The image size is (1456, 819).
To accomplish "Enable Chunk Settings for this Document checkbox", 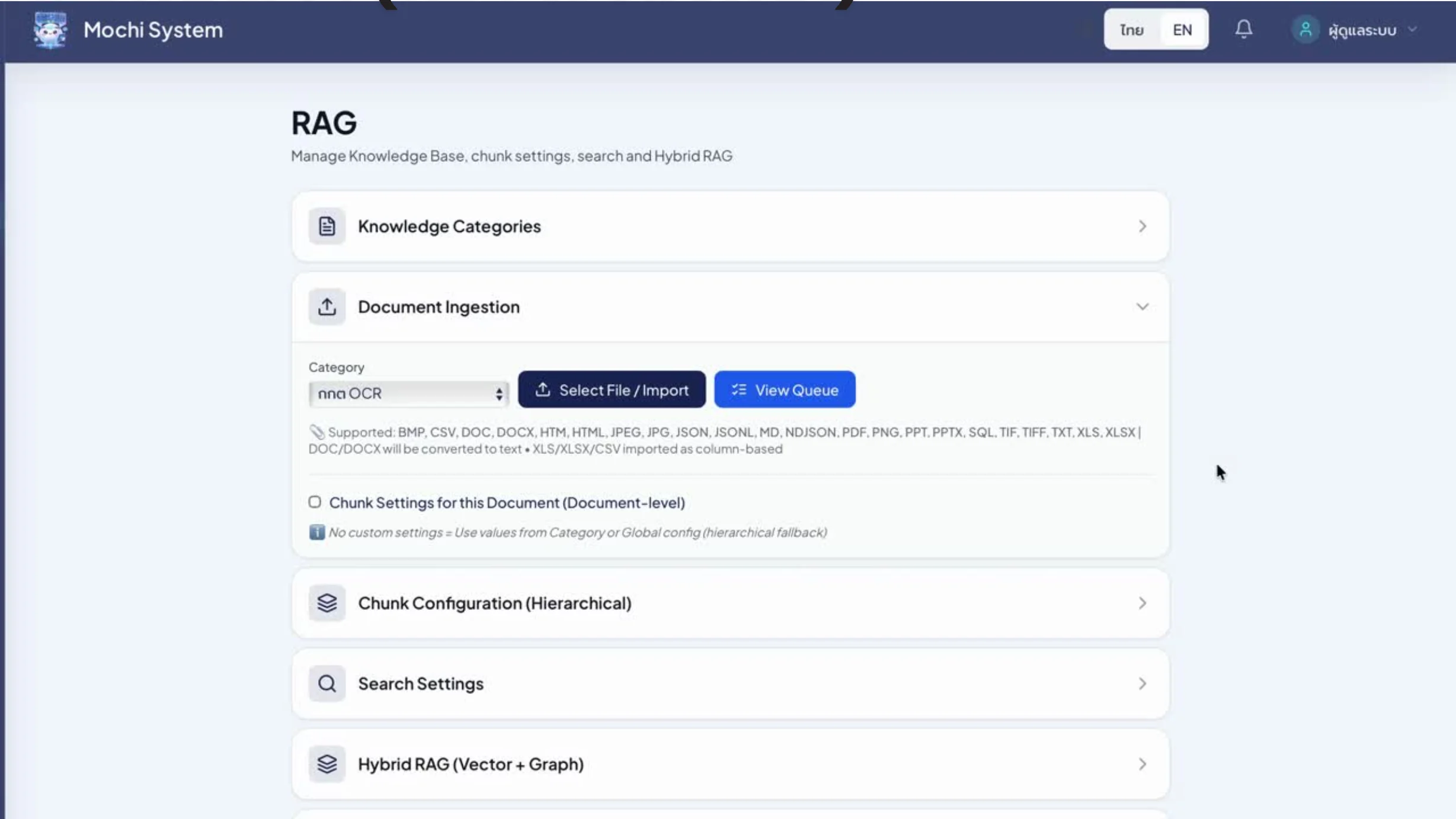I will coord(315,502).
